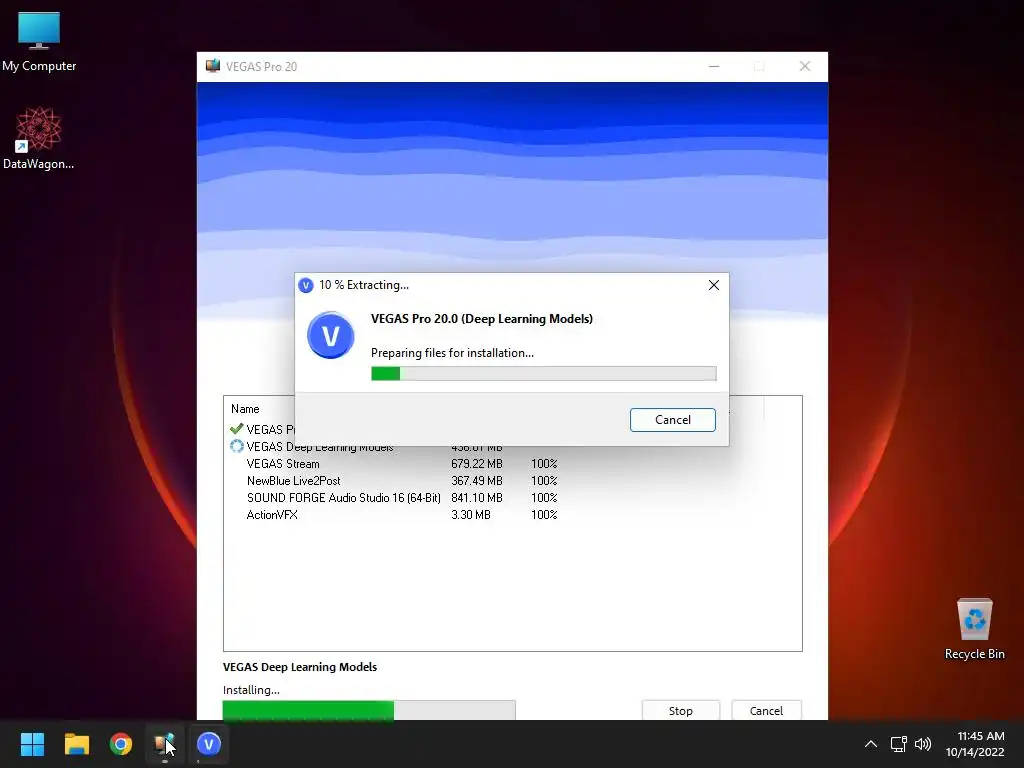Screen dimensions: 1024x768
Task: Click the Installing... status text
Action: (251, 690)
